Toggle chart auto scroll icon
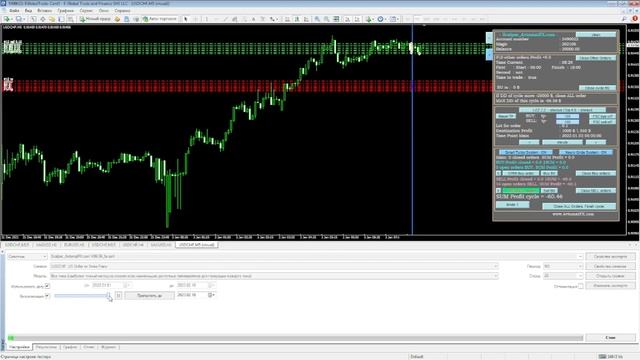The width and height of the screenshot is (640, 360). tap(347, 19)
